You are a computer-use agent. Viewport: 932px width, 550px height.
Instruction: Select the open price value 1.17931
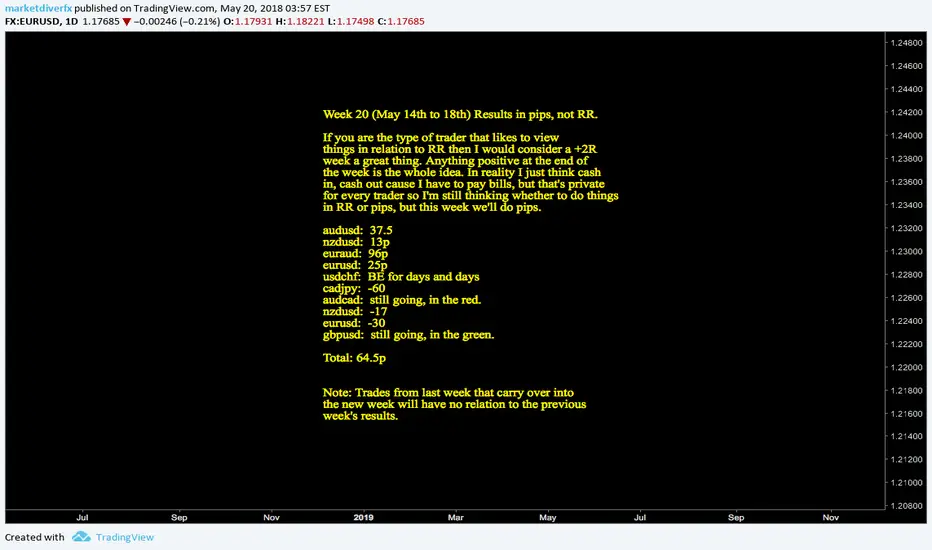click(253, 21)
